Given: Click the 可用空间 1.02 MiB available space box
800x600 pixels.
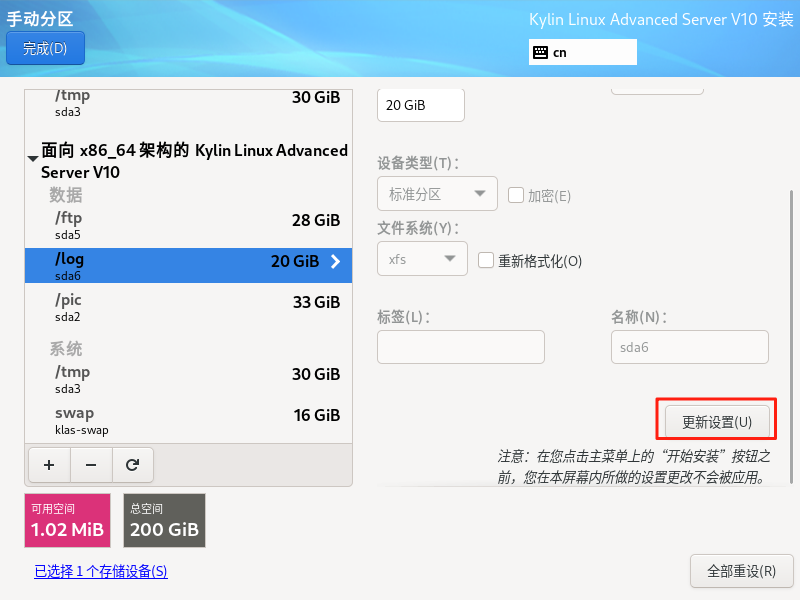Looking at the screenshot, I should [x=67, y=520].
